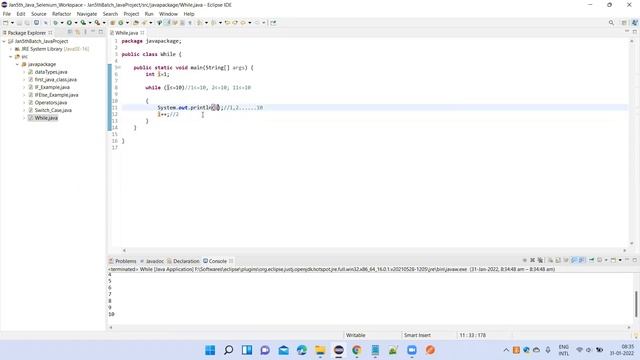Open Eclipse from the Windows taskbar
This screenshot has height=360, width=640.
click(x=338, y=350)
